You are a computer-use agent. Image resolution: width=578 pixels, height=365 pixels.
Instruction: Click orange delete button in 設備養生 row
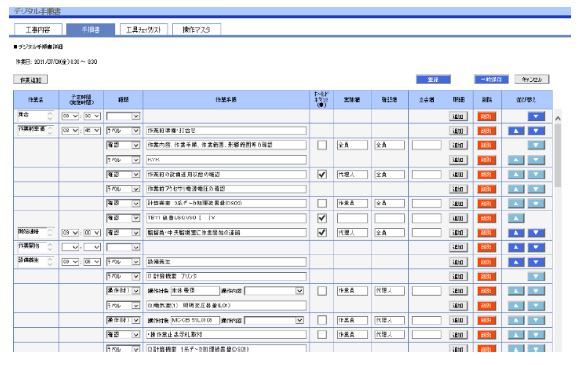(487, 262)
